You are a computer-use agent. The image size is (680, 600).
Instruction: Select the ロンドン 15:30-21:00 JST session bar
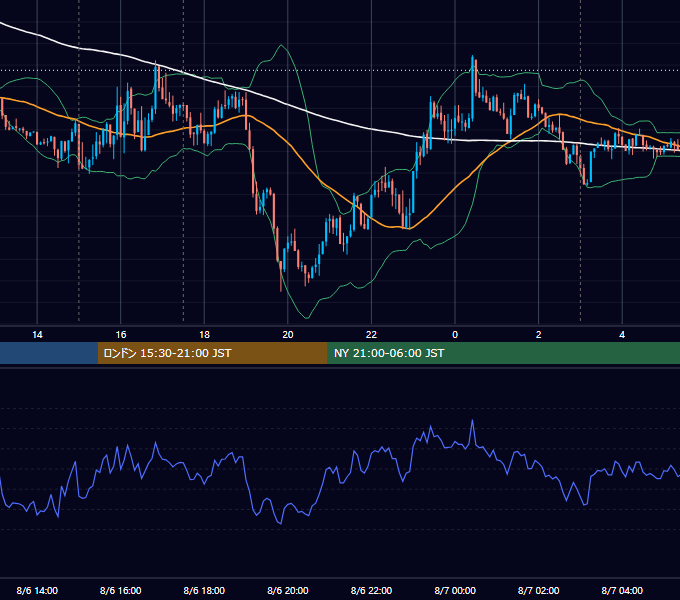212,353
